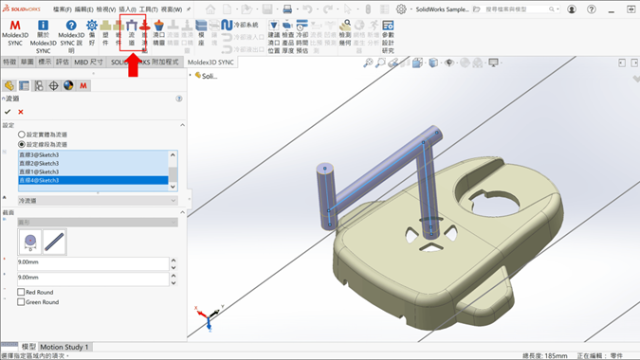Confirm runner with green checkmark
Screen dimensions: 640x360
click(x=7, y=112)
